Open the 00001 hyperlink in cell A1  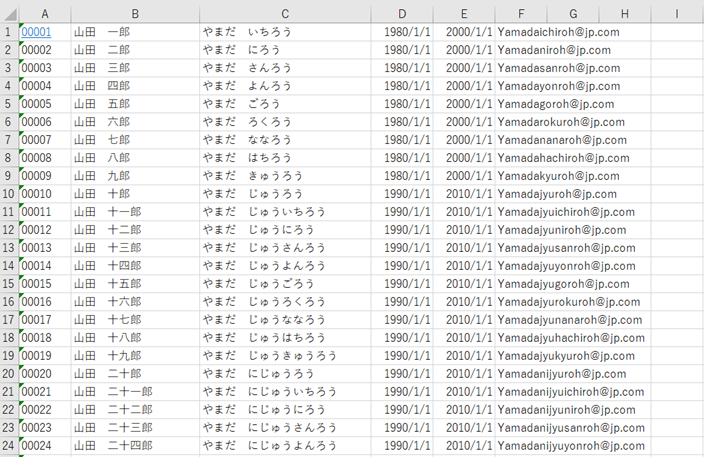[36, 32]
